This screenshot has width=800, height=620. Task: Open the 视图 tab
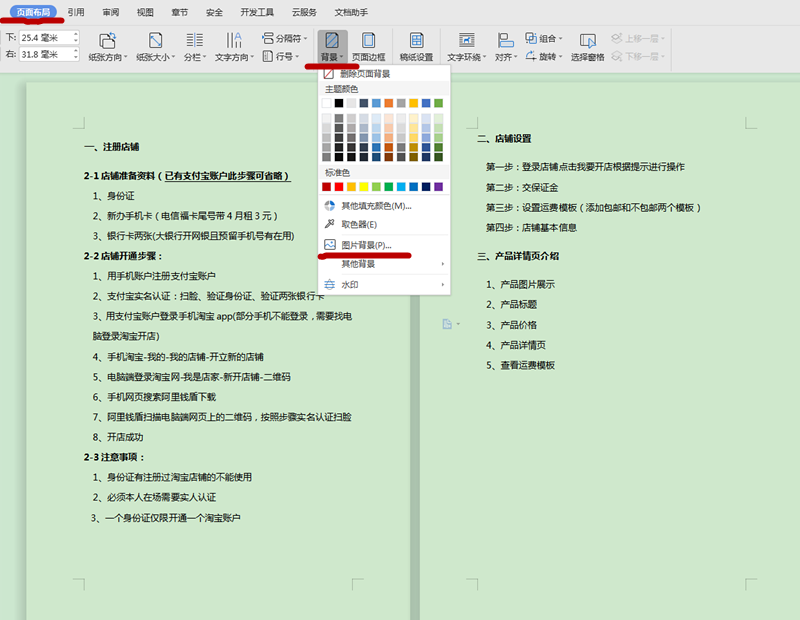[145, 12]
